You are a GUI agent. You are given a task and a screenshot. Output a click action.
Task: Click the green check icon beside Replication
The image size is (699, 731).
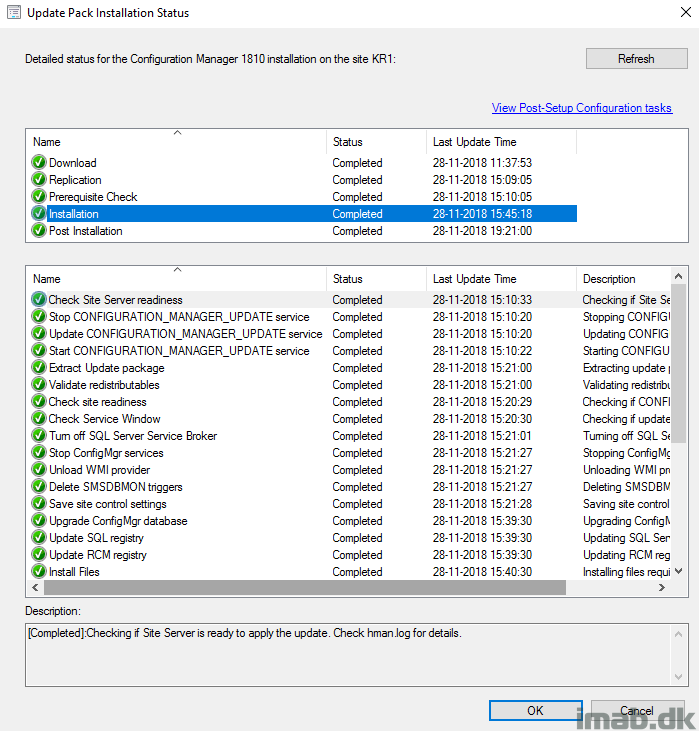click(39, 179)
